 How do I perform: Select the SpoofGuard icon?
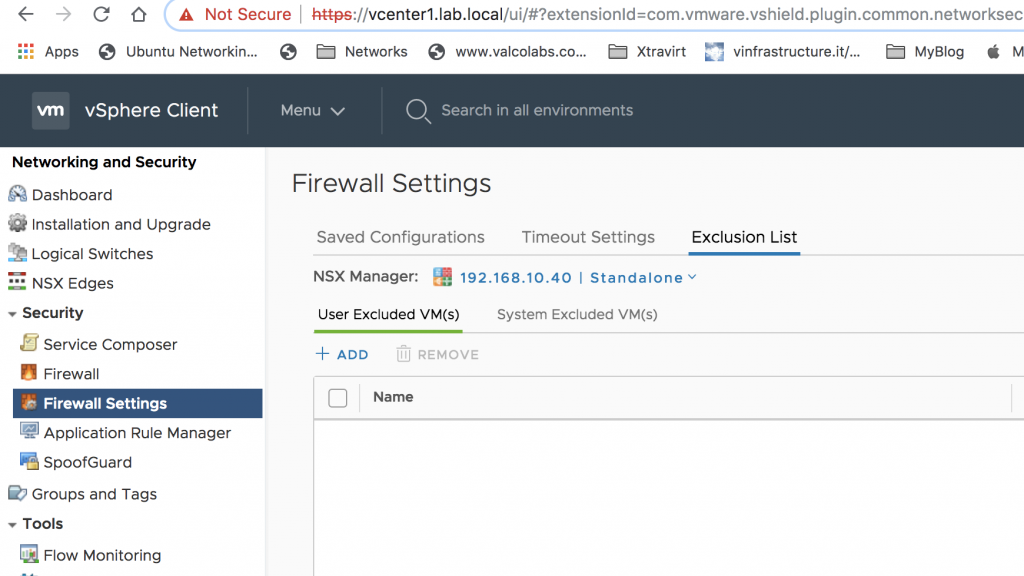[29, 461]
